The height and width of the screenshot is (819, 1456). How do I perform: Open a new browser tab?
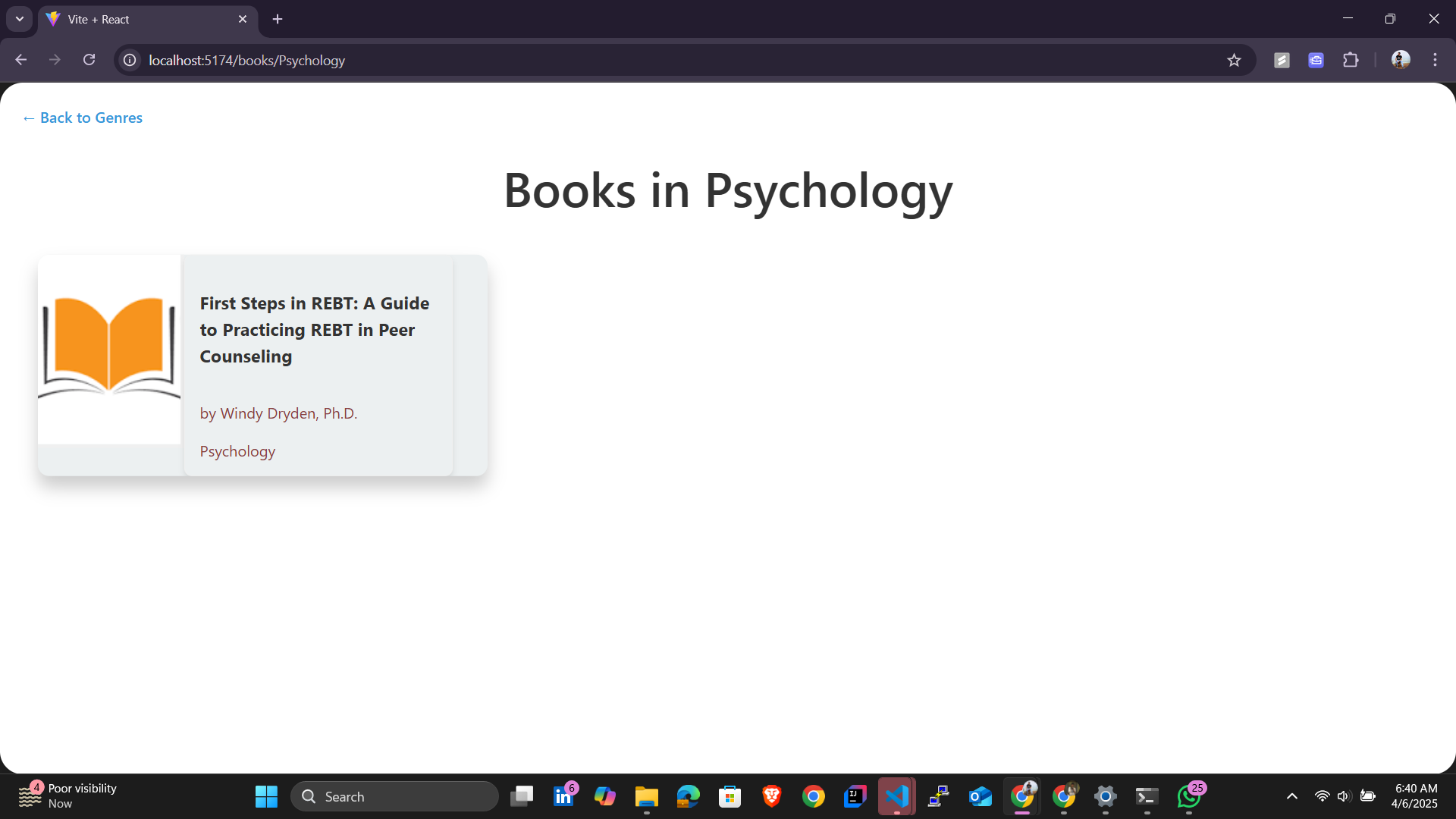pos(278,19)
